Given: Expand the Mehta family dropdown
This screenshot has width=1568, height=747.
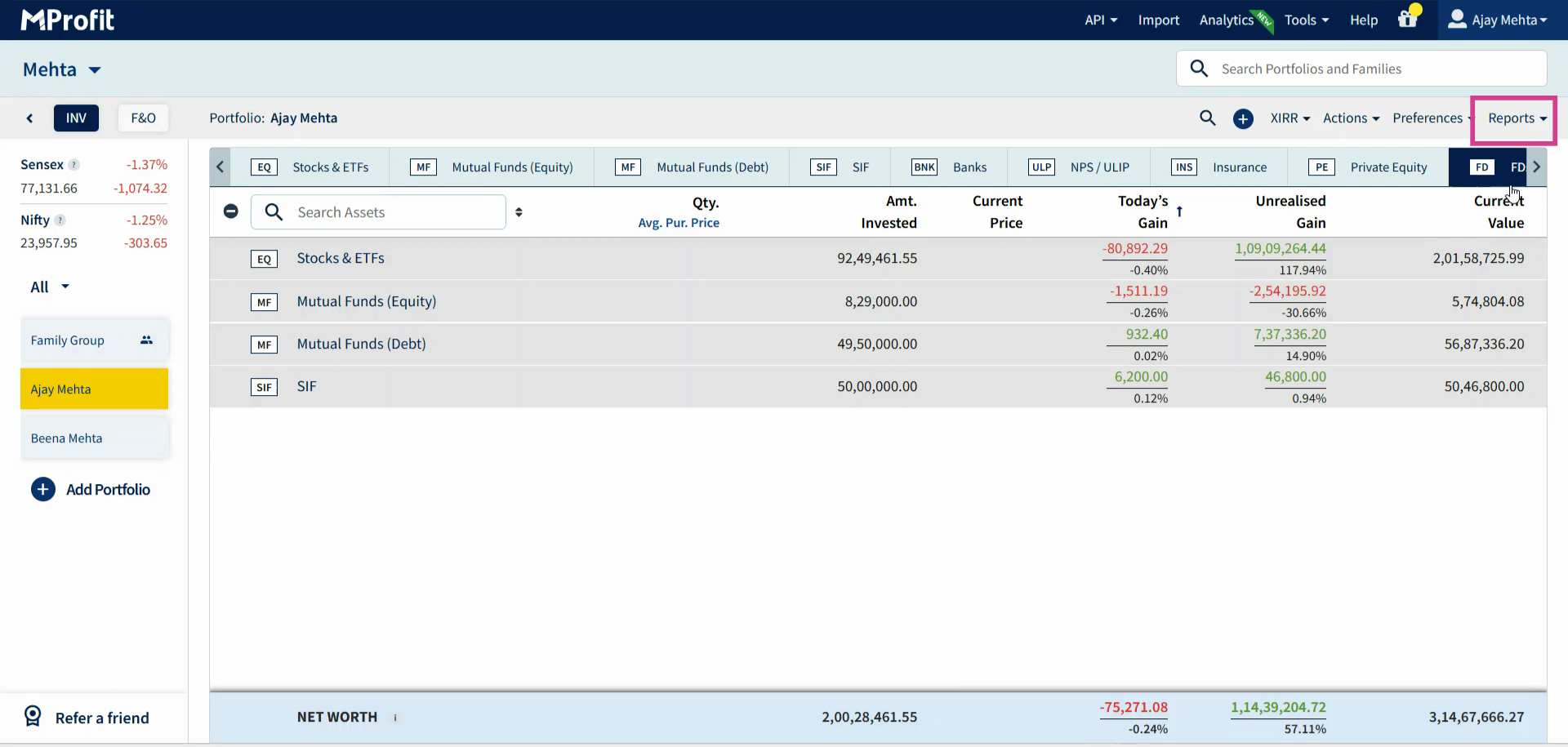Looking at the screenshot, I should (x=95, y=70).
